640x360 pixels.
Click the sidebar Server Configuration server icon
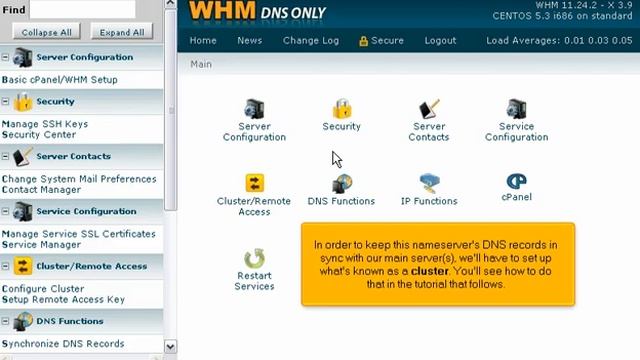click(x=22, y=57)
